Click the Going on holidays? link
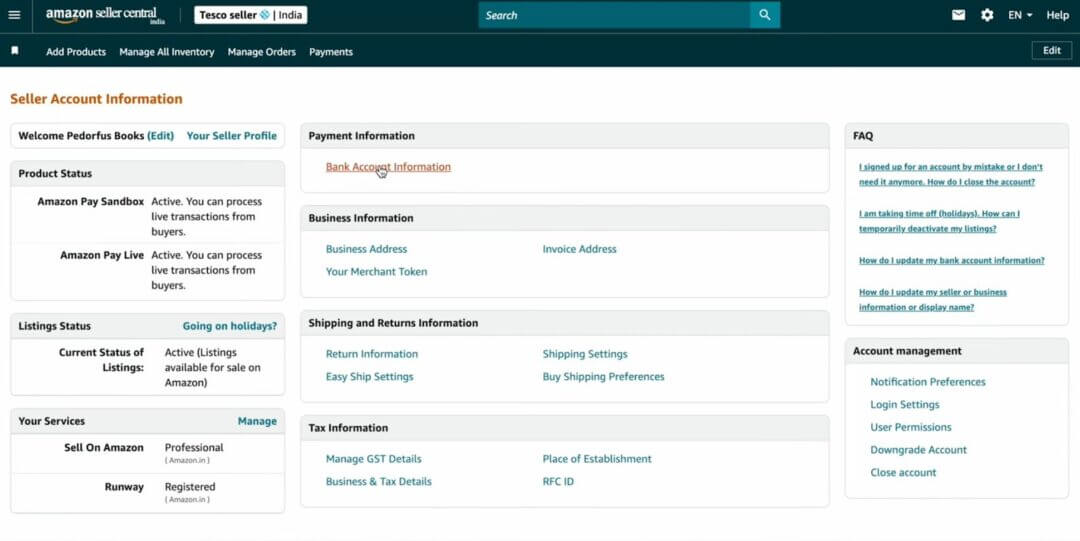The height and width of the screenshot is (541, 1080). 229,326
